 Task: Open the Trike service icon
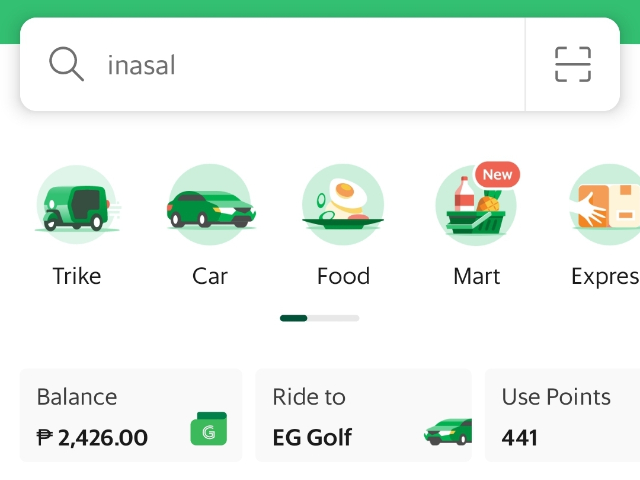pyautogui.click(x=77, y=204)
